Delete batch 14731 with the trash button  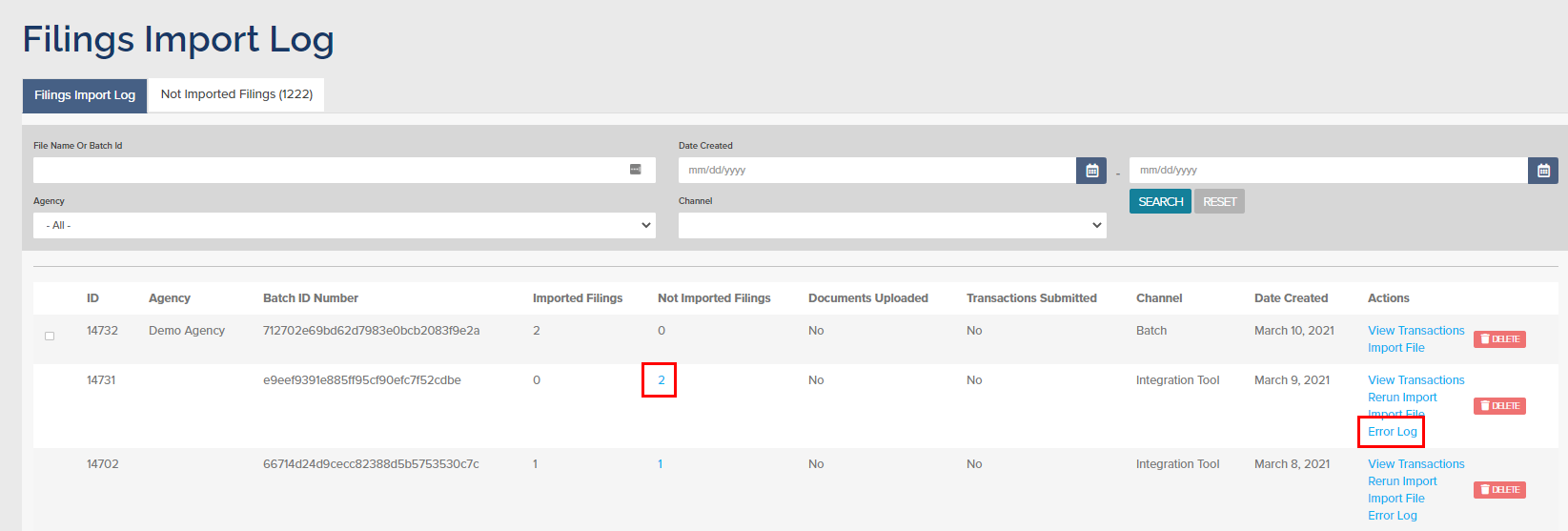click(x=1499, y=406)
